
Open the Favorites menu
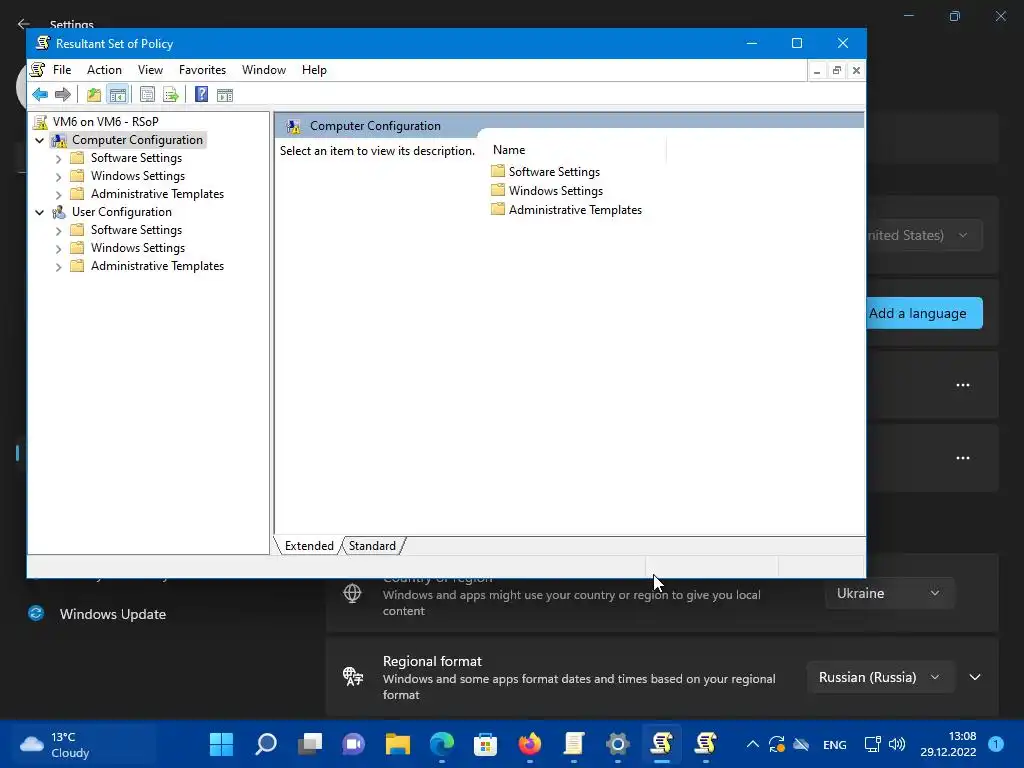point(202,70)
